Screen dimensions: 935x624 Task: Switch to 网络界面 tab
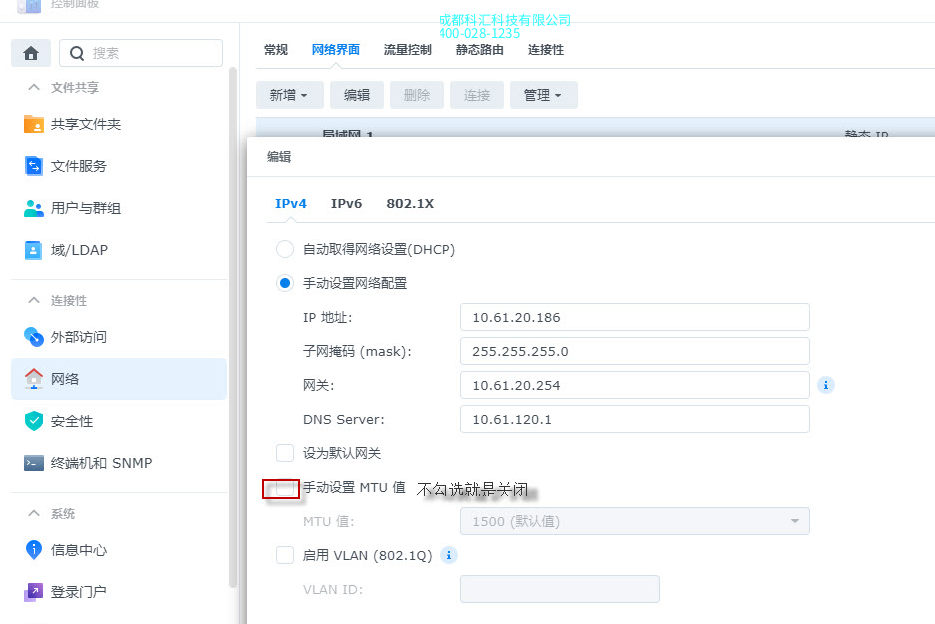(336, 50)
